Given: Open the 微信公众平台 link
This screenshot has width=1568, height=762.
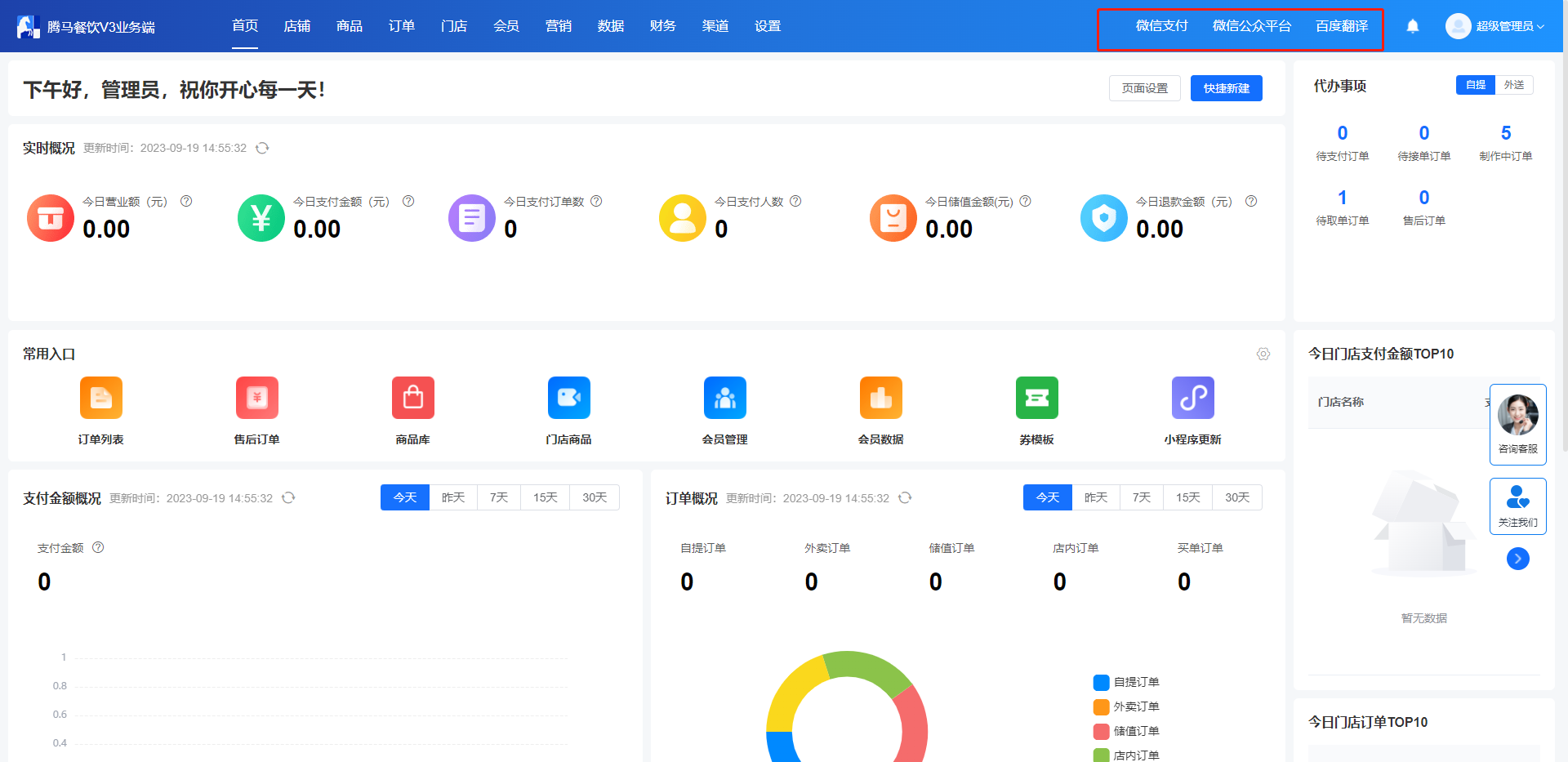Looking at the screenshot, I should 1252,26.
